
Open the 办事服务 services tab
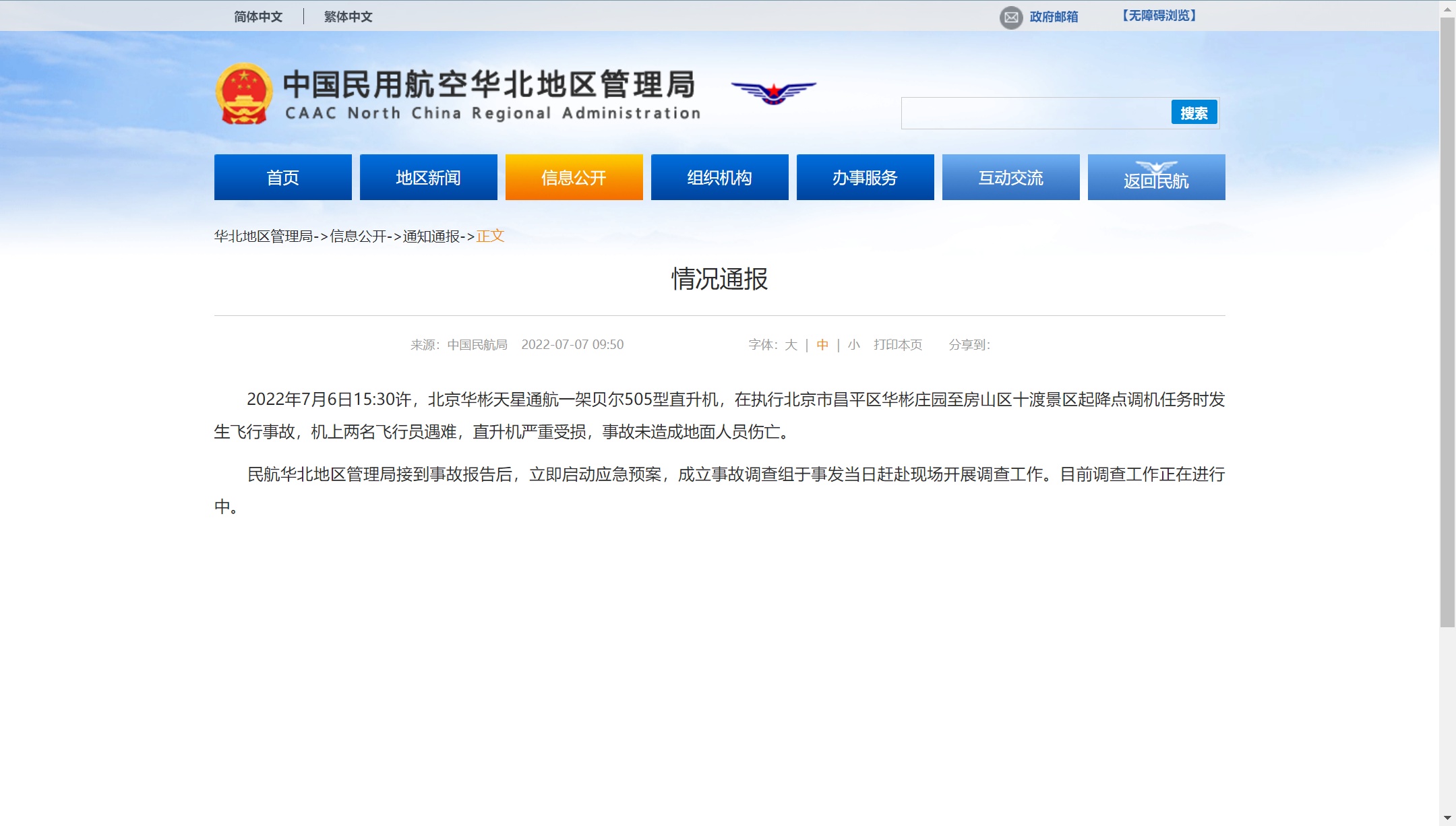tap(865, 177)
